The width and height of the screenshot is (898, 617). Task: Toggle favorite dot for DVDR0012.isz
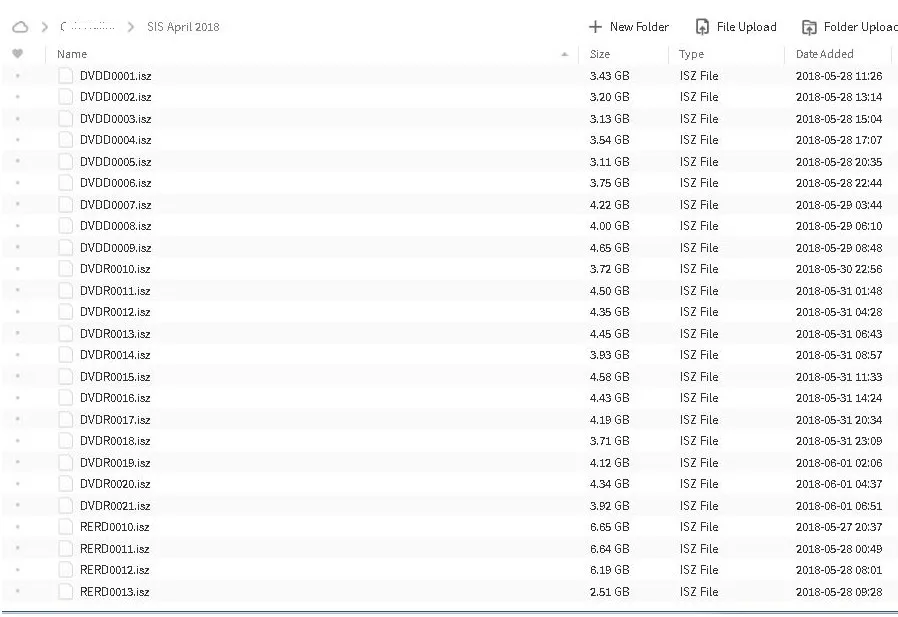tap(18, 312)
